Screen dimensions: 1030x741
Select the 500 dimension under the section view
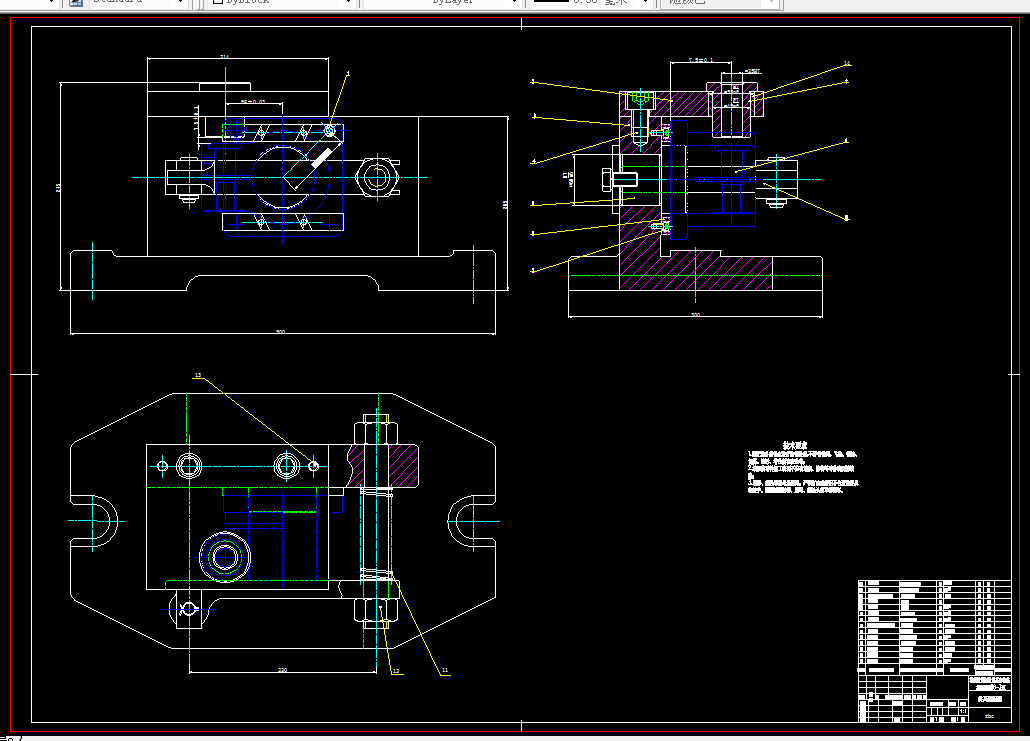696,315
